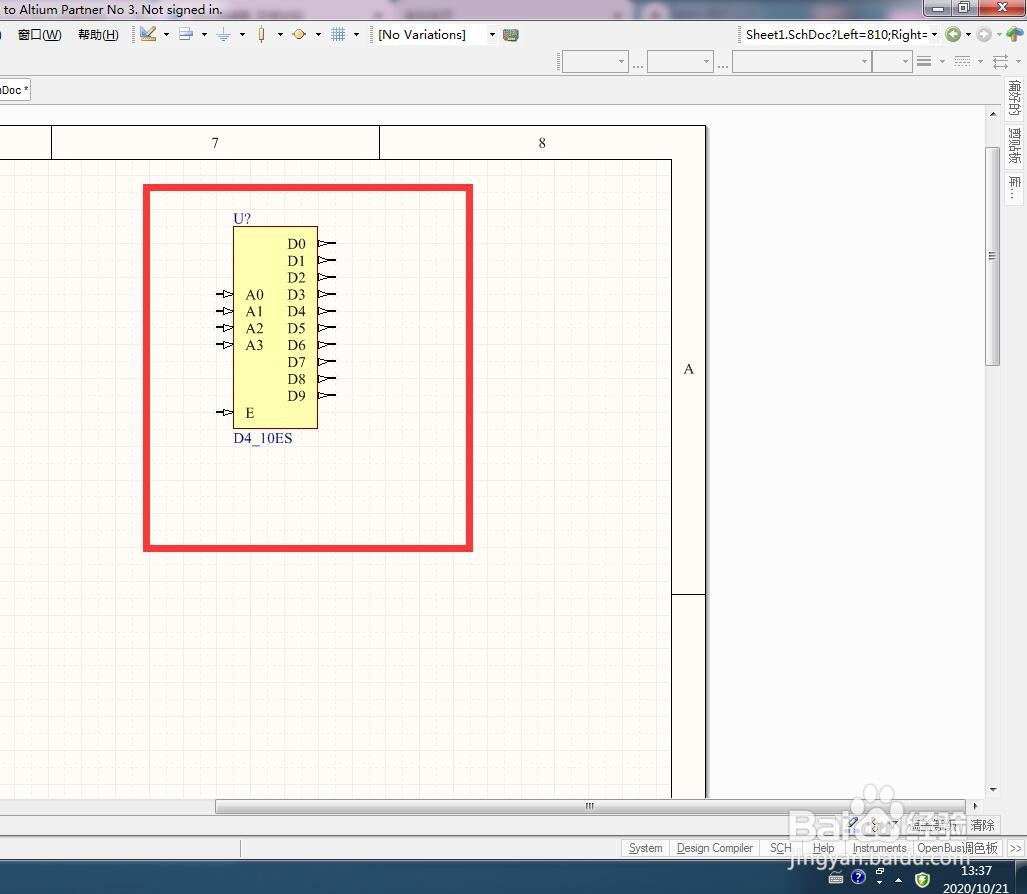Click the horizontal scrollbar thumb
Viewport: 1027px width, 894px height.
589,806
